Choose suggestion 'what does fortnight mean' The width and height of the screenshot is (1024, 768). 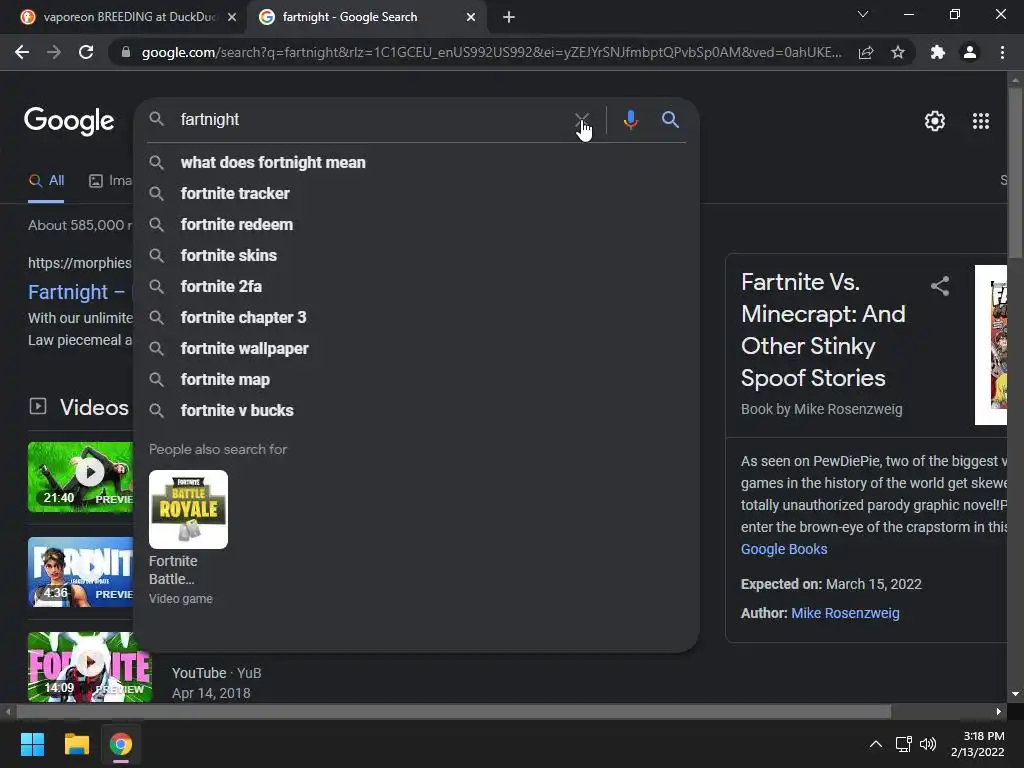tap(273, 163)
